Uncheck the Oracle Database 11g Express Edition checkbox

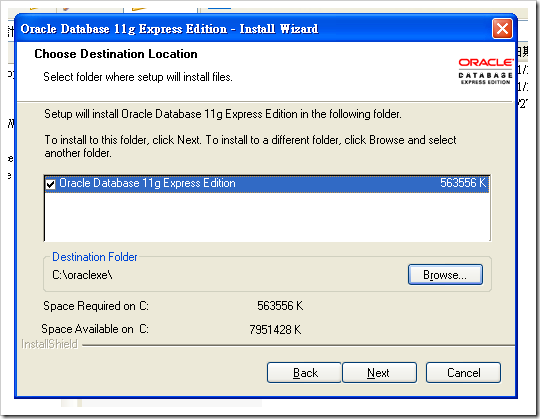pyautogui.click(x=51, y=184)
